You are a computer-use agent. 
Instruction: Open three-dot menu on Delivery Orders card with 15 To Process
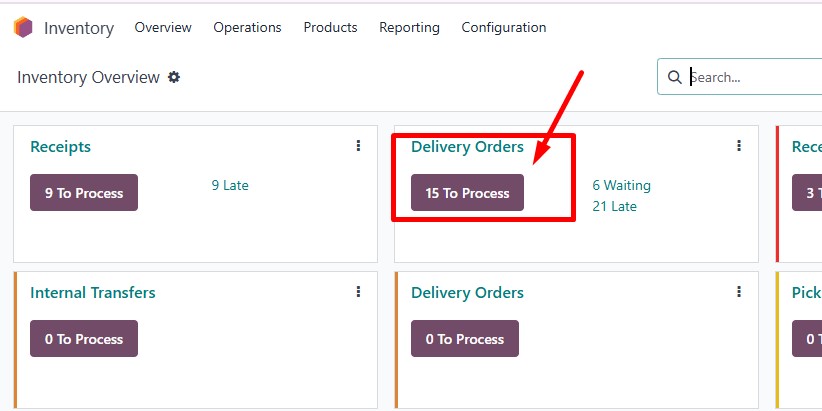tap(739, 145)
